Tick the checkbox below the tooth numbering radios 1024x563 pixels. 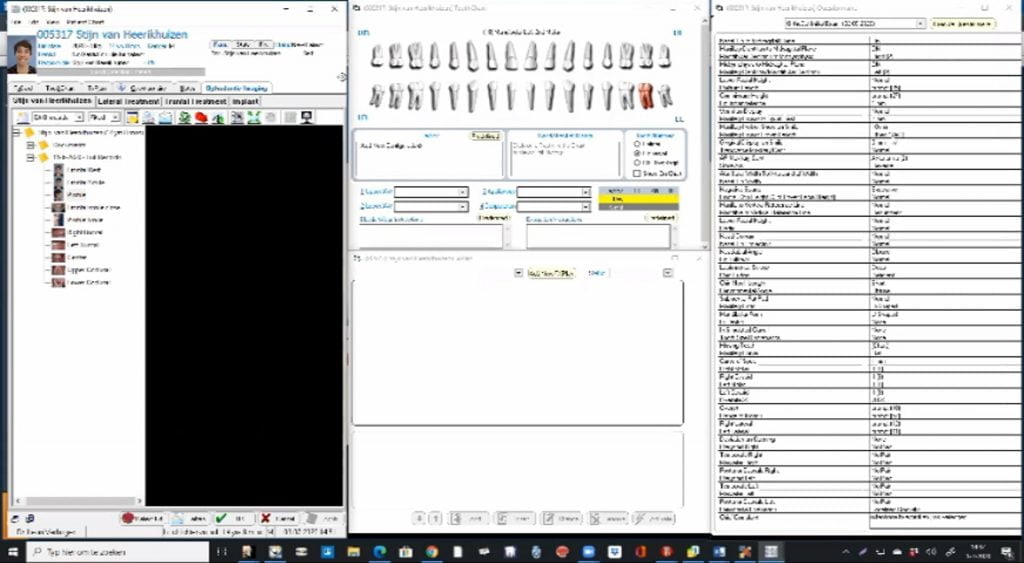[x=639, y=173]
